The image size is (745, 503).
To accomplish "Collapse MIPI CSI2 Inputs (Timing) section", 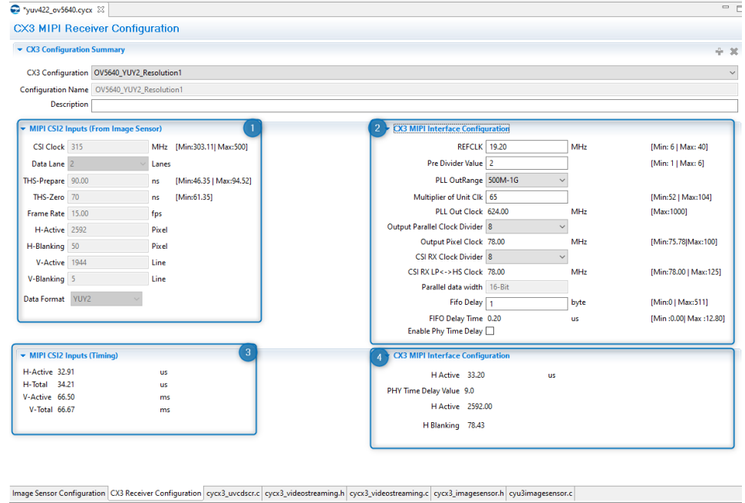I will [23, 354].
